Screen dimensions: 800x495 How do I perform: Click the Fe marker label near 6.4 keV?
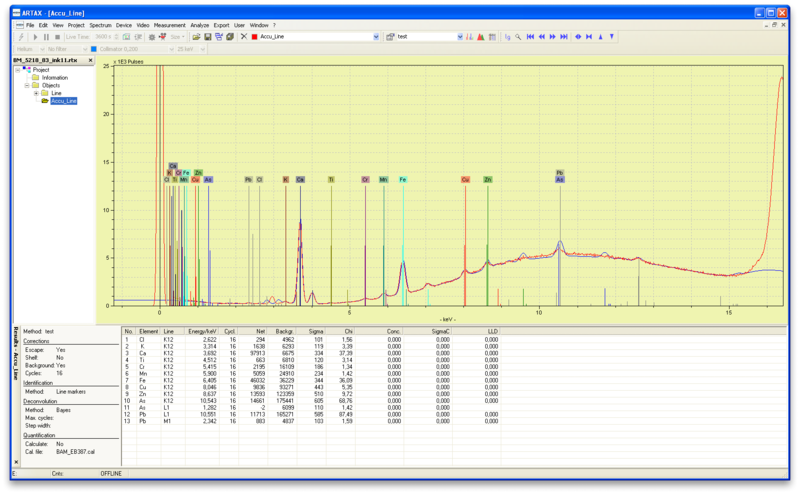[x=403, y=180]
